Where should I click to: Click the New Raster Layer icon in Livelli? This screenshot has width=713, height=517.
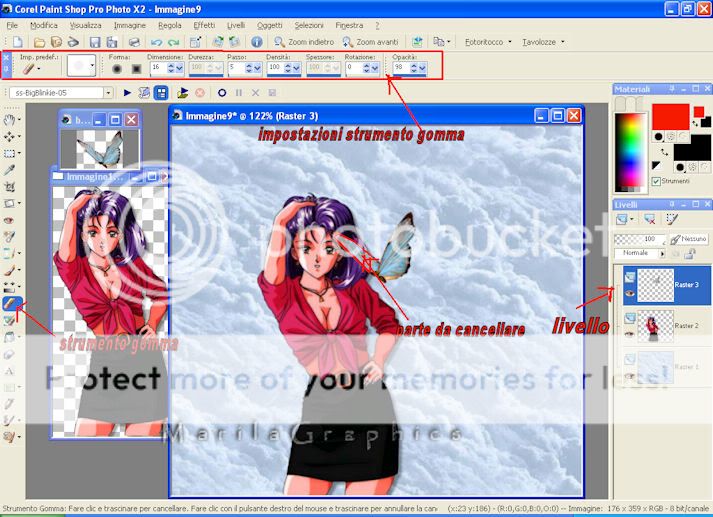622,220
